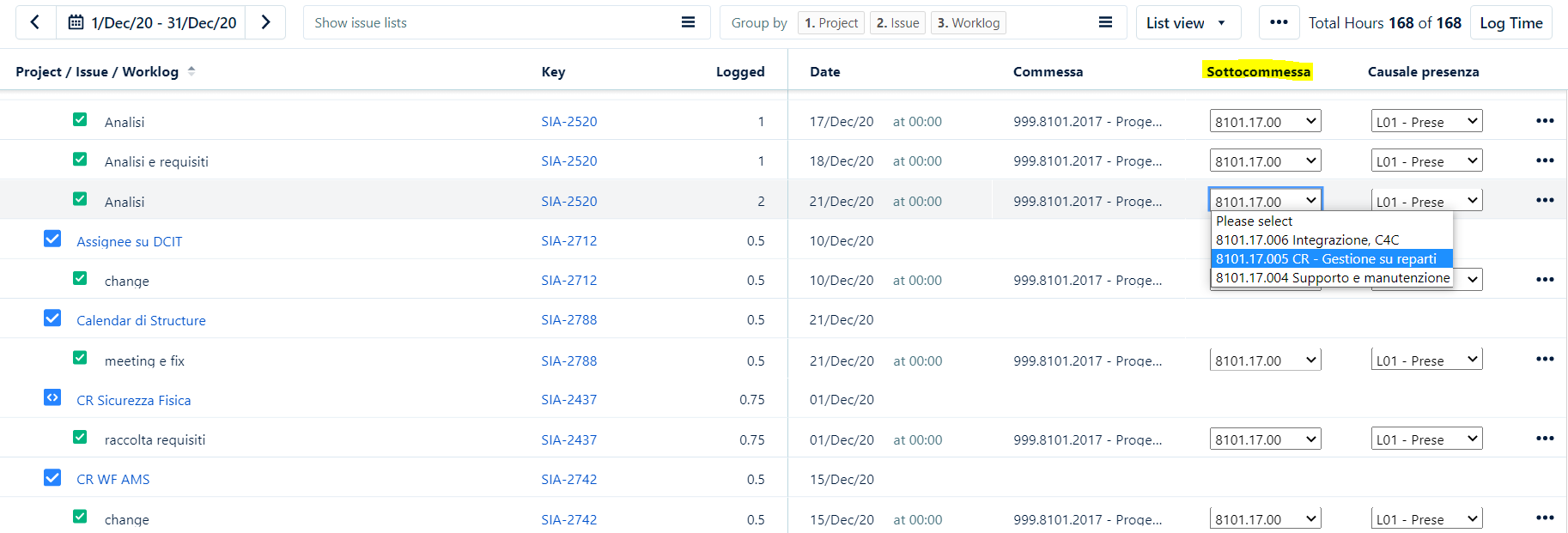Open the Group by options hamburger menu
Image resolution: width=1568 pixels, height=533 pixels.
[x=1105, y=22]
